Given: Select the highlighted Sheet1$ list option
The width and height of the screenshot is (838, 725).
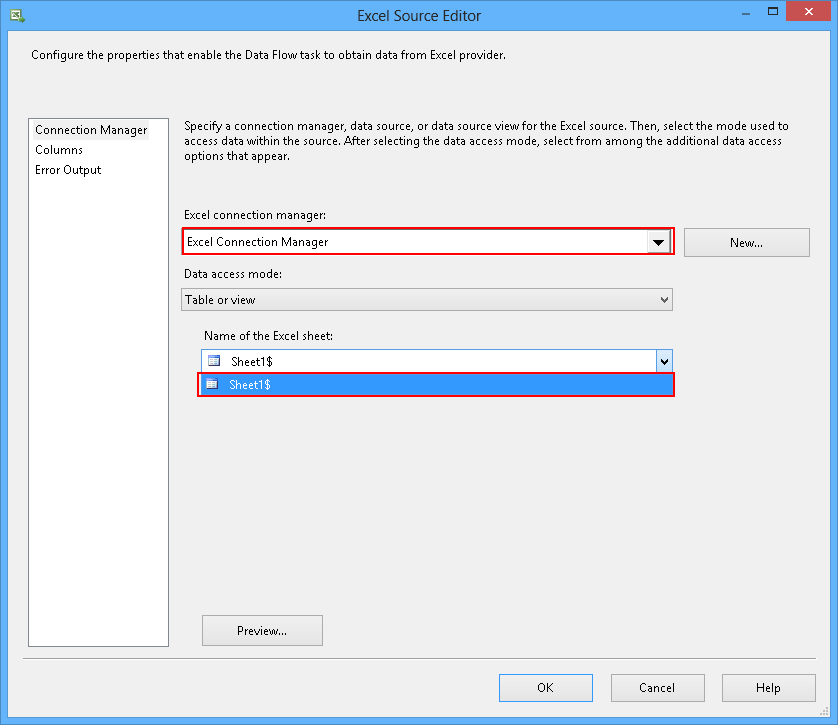Looking at the screenshot, I should click(436, 384).
